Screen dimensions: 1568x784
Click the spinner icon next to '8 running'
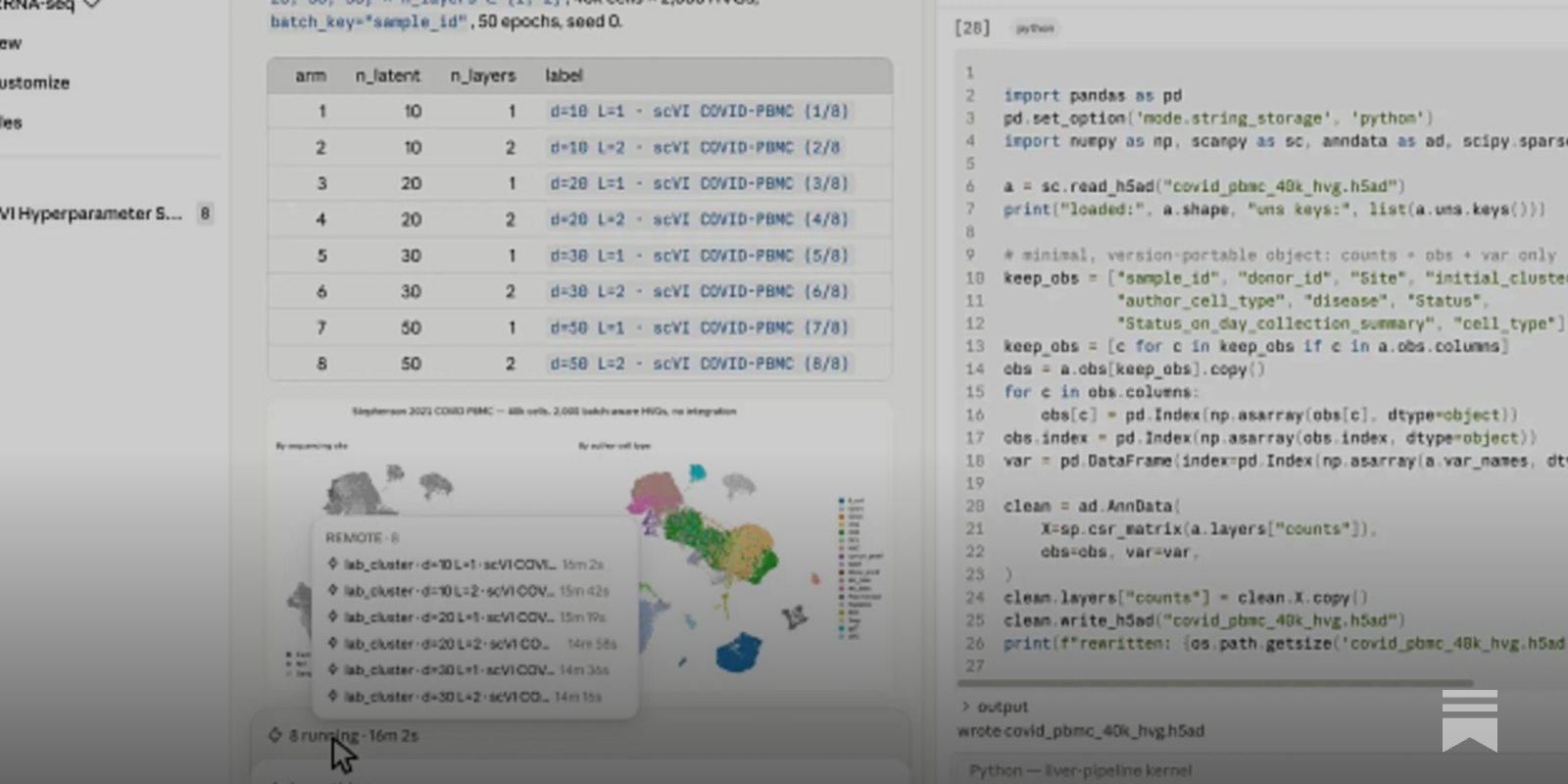click(275, 735)
